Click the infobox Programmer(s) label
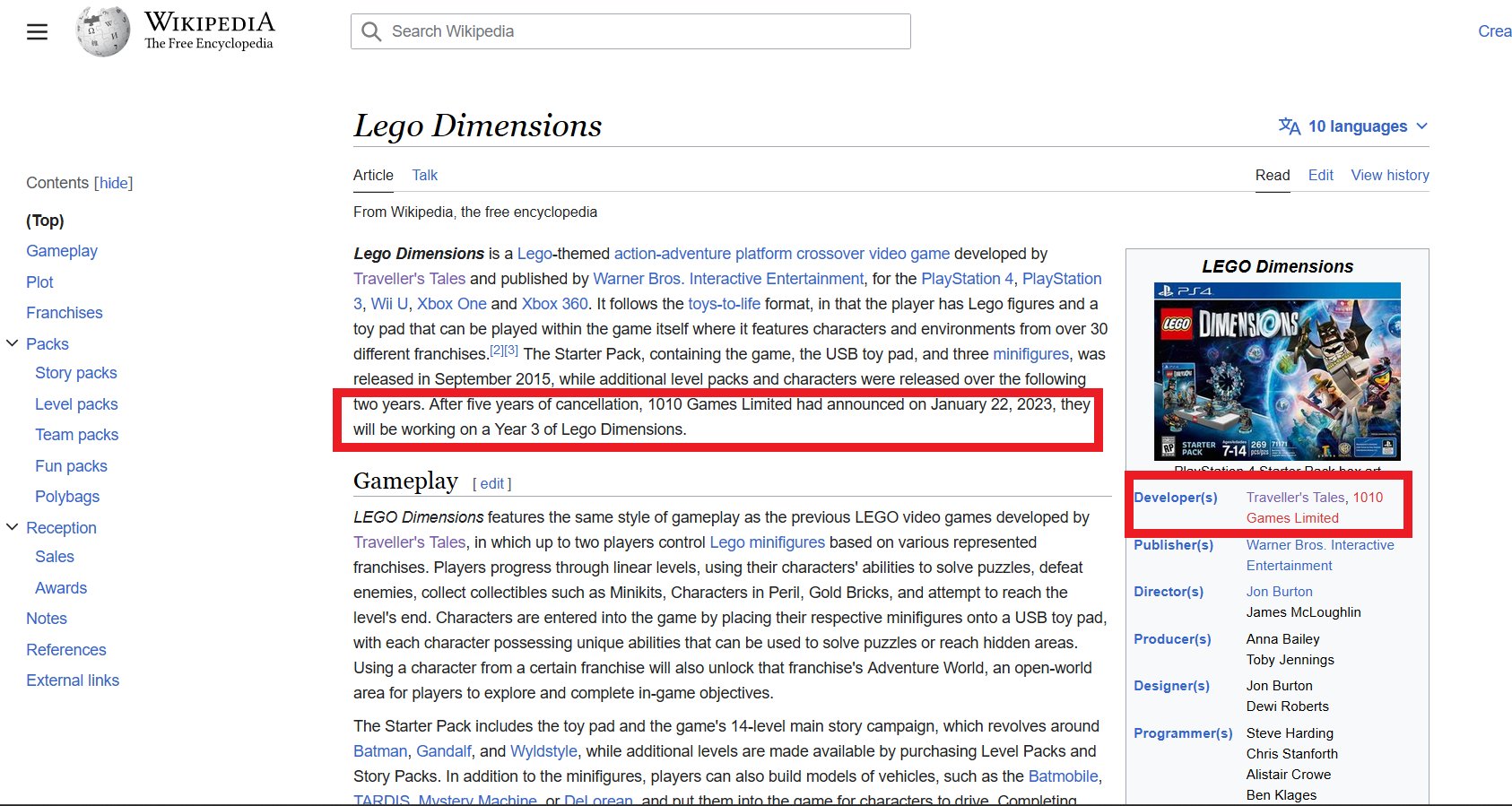 click(1183, 733)
